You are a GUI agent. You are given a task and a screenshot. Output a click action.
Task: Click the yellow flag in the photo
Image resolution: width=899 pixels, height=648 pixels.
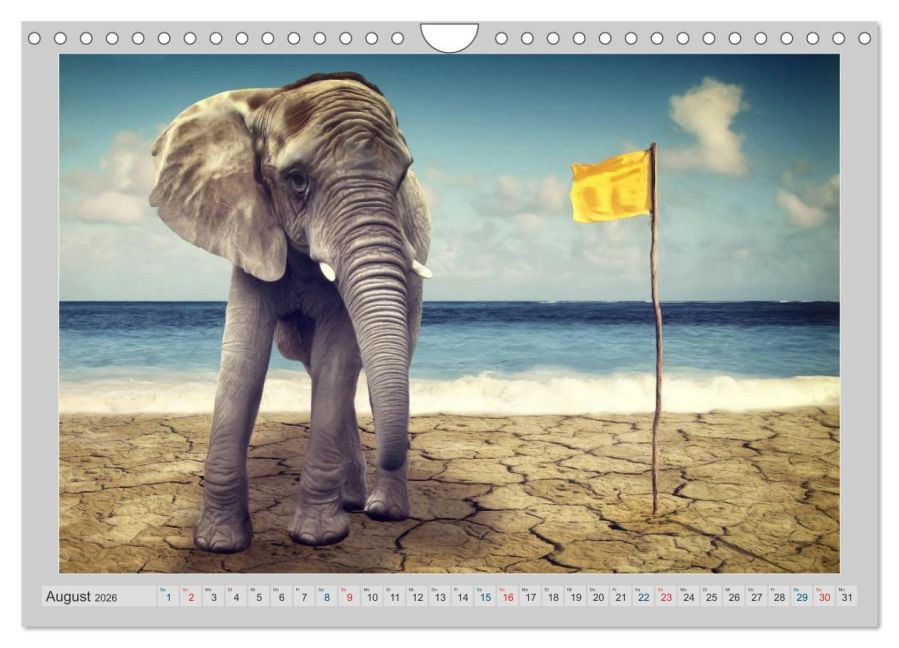pyautogui.click(x=611, y=186)
